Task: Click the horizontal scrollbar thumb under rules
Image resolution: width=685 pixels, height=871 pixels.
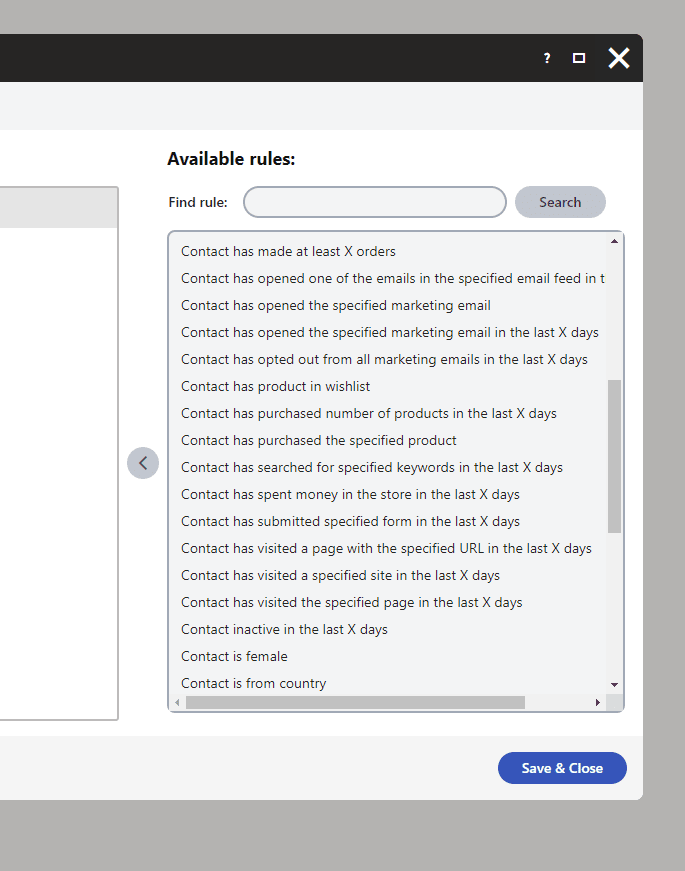Action: tap(356, 703)
